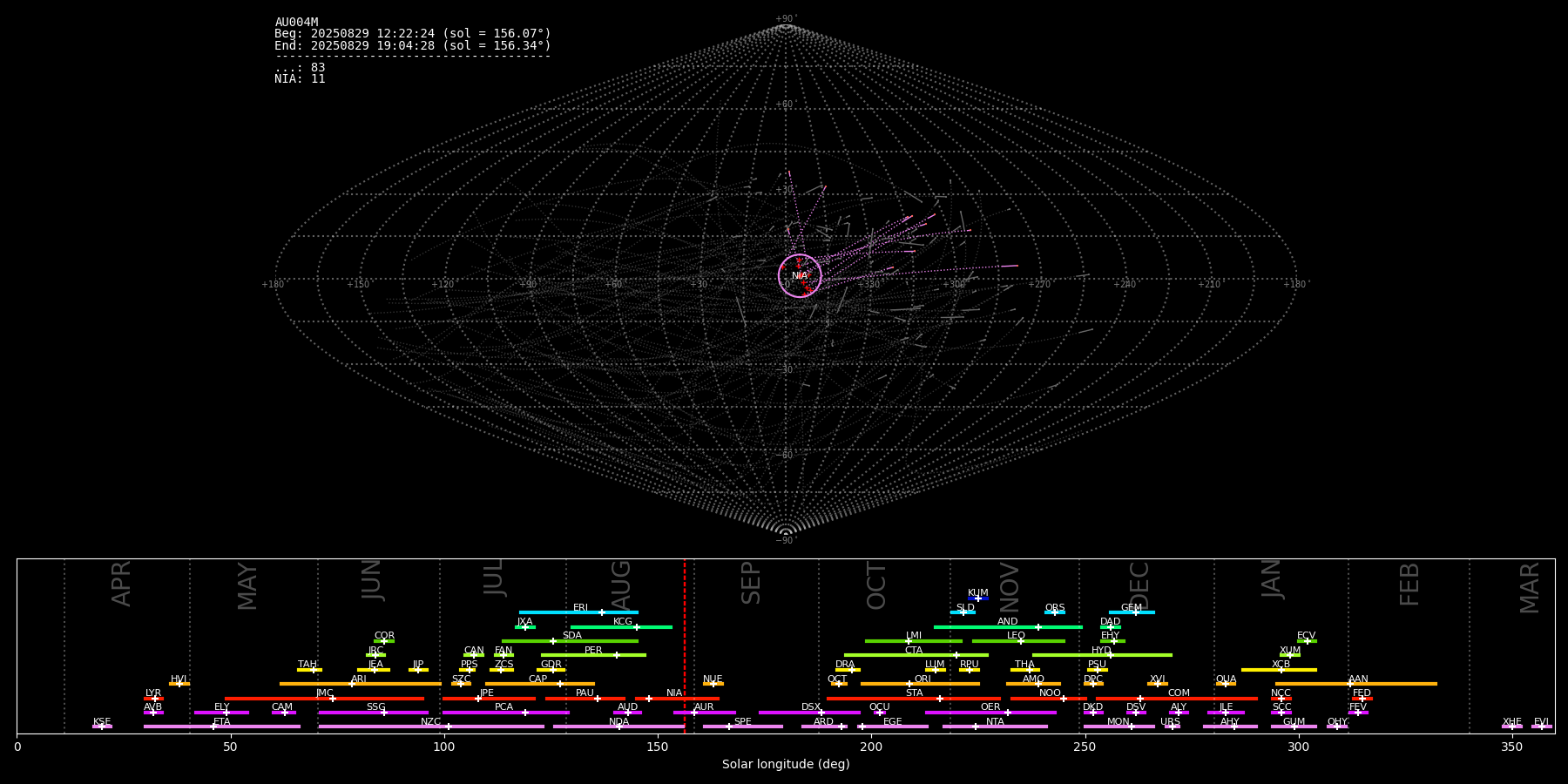This screenshot has width=1568, height=784.
Task: Select the OCT month label
Action: pyautogui.click(x=877, y=585)
